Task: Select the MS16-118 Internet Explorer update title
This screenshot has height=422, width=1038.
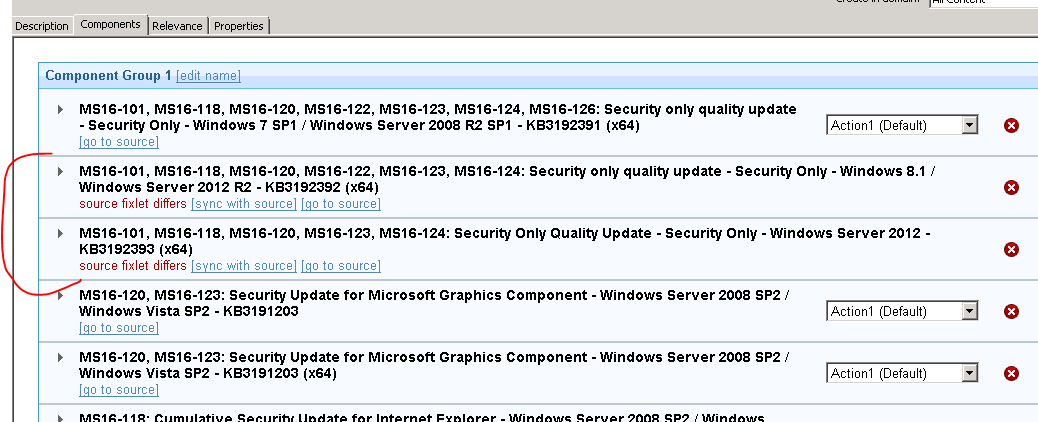Action: point(422,418)
